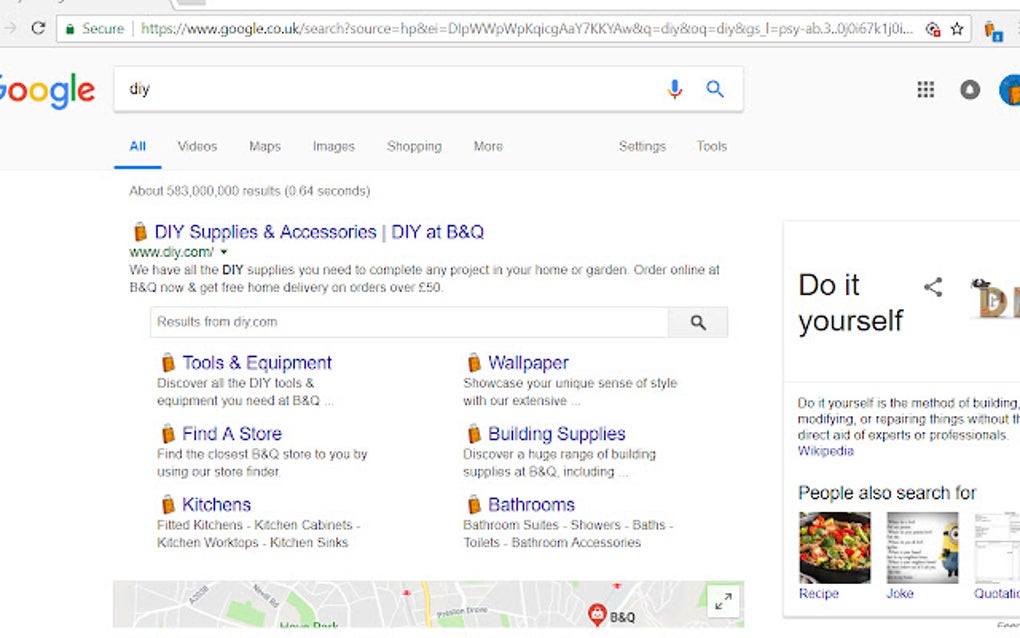
Task: Search within diy.com using magnifier button
Action: pyautogui.click(x=698, y=322)
